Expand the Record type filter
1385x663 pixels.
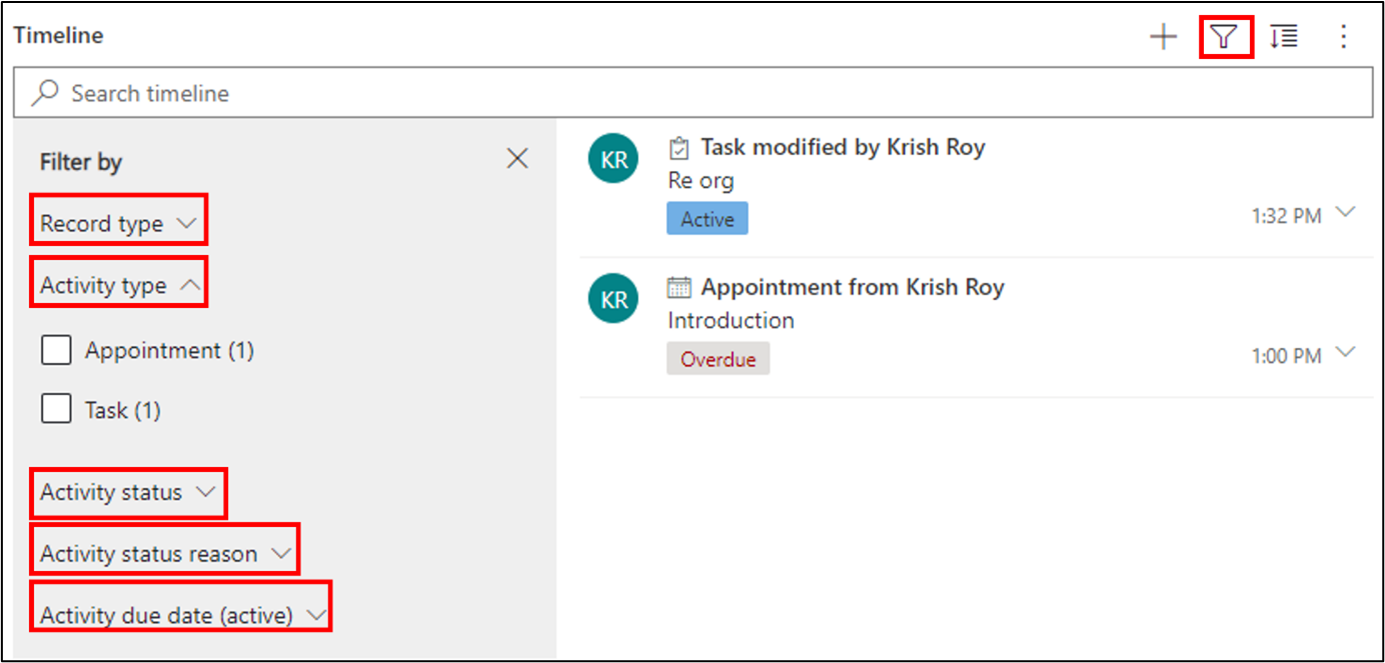[x=119, y=224]
